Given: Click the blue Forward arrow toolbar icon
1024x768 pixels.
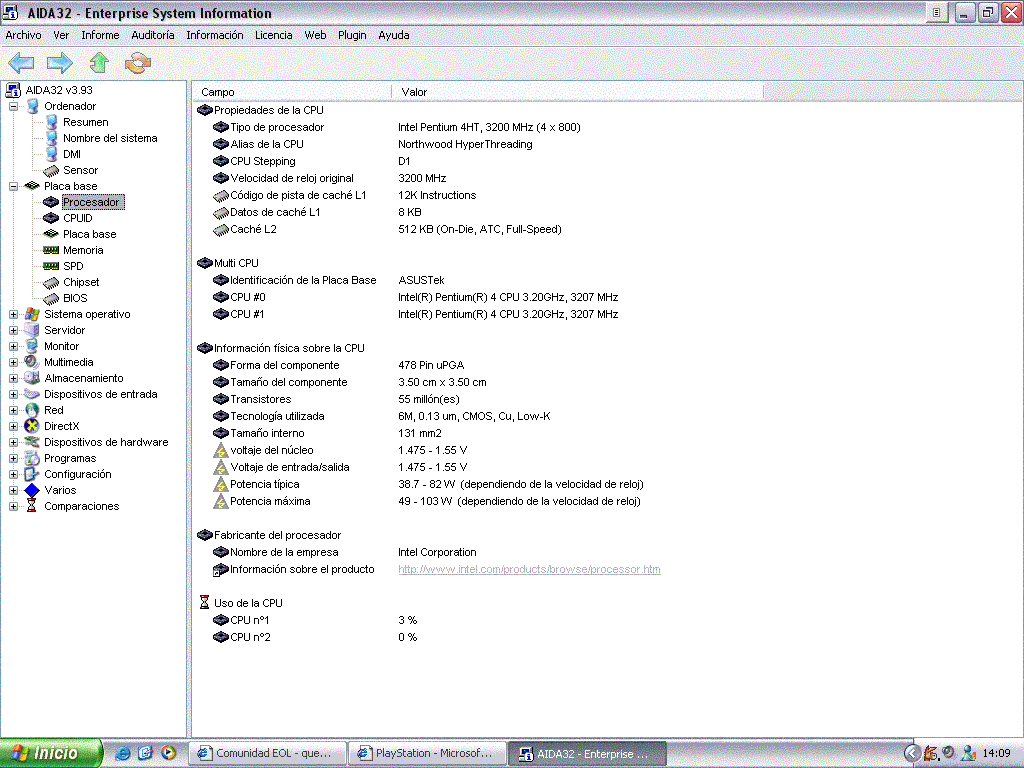Looking at the screenshot, I should pyautogui.click(x=59, y=63).
